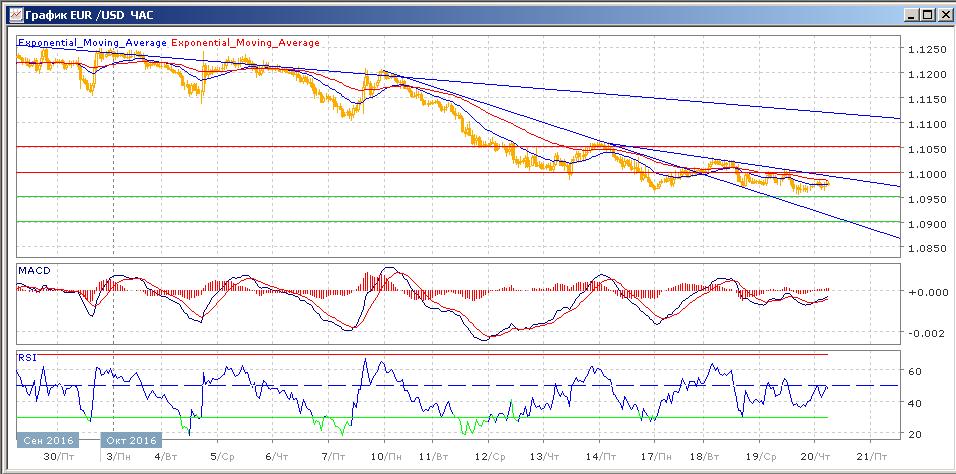Click the 1.0950 price axis value
Screen dimensions: 956x474
[925, 199]
